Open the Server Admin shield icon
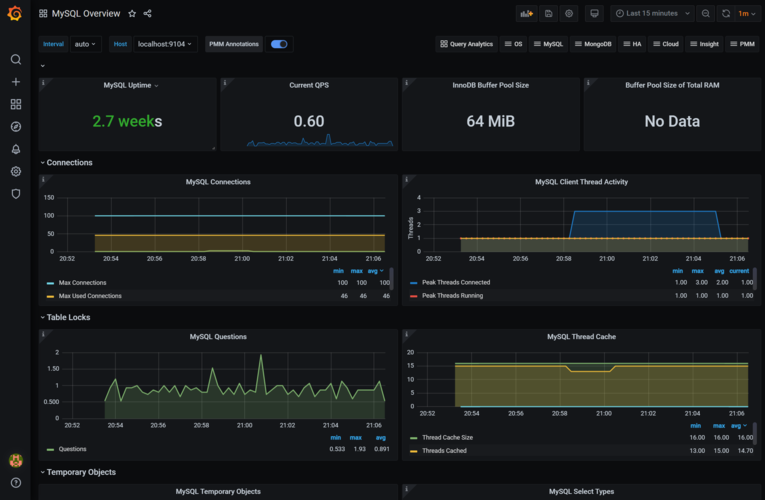765x500 pixels. [x=16, y=194]
